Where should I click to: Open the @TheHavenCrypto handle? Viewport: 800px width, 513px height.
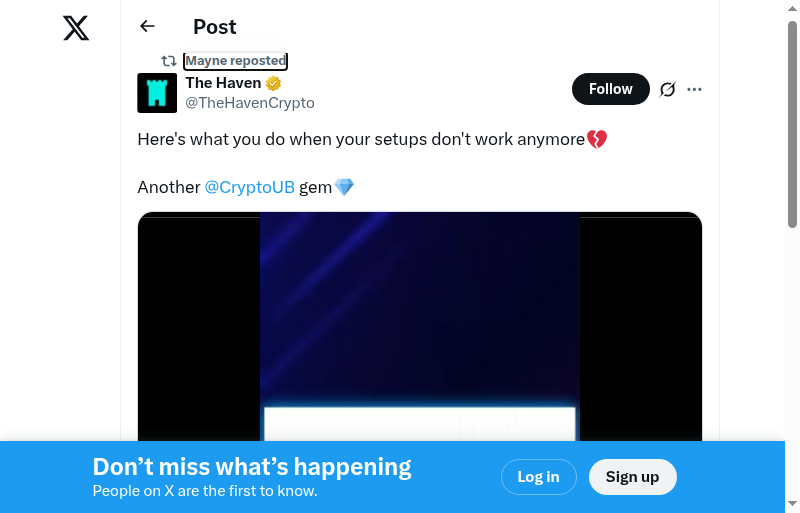(250, 103)
